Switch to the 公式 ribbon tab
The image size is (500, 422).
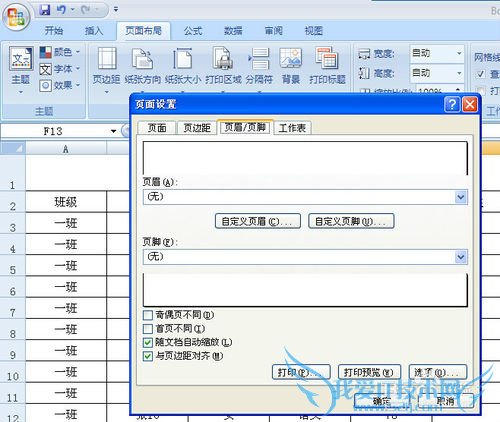[x=193, y=31]
